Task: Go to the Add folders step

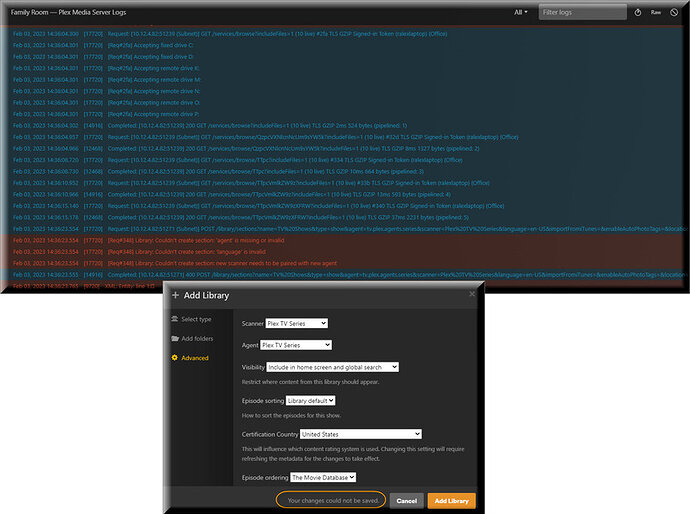Action: tap(197, 338)
